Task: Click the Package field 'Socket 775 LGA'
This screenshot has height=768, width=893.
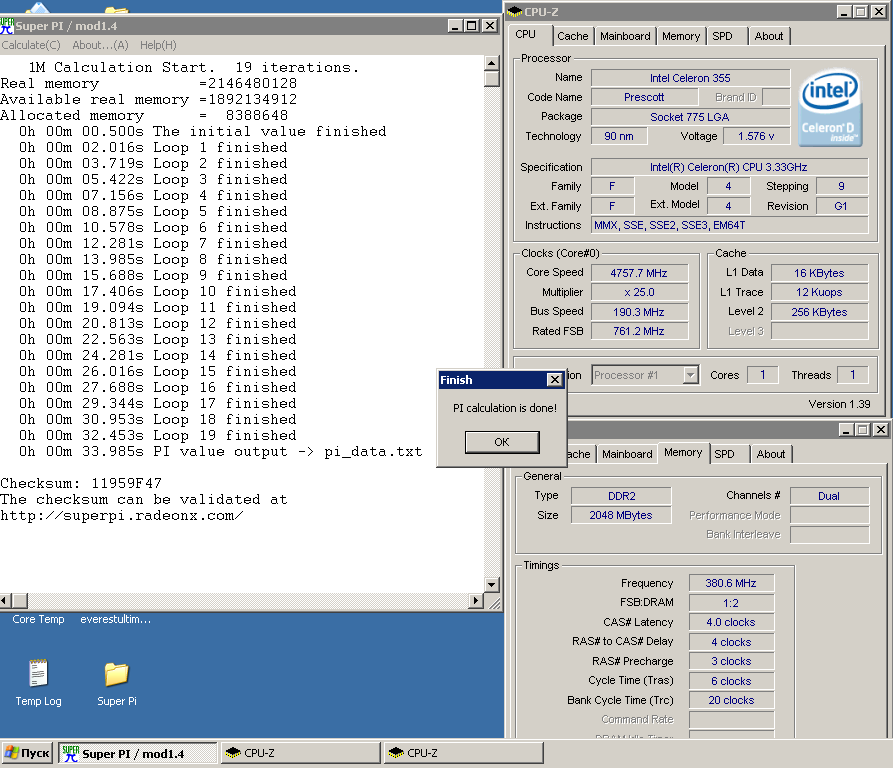Action: [x=690, y=117]
